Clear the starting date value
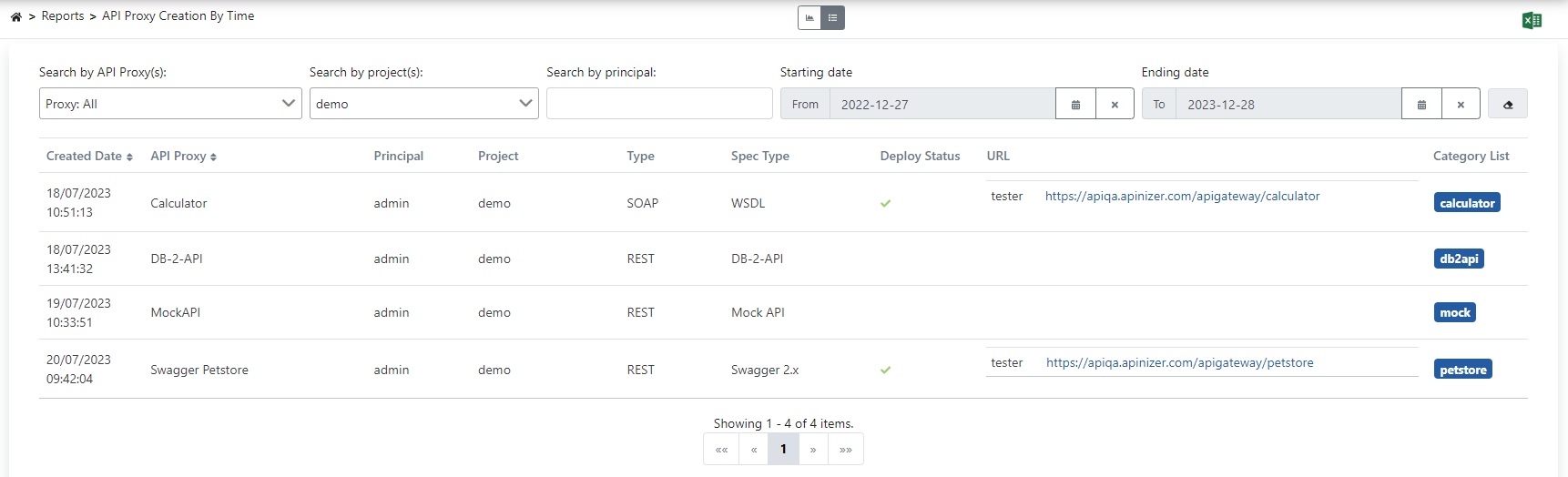Image resolution: width=1568 pixels, height=477 pixels. [x=1115, y=105]
